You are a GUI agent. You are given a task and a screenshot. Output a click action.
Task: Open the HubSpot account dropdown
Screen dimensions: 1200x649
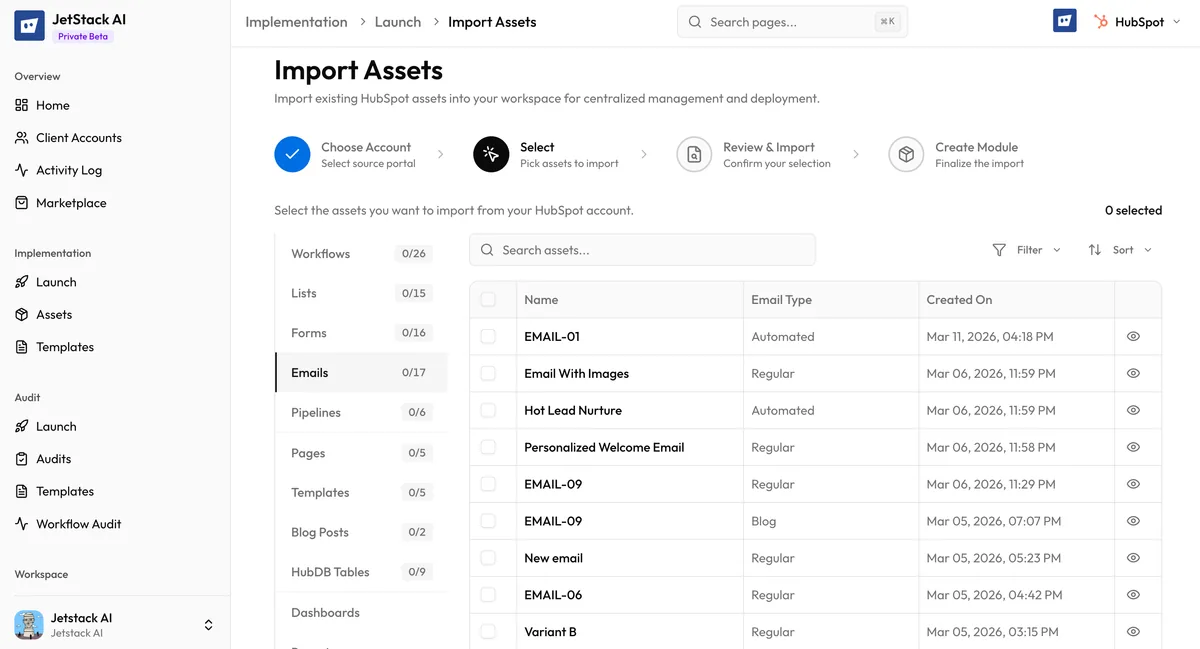point(1137,20)
